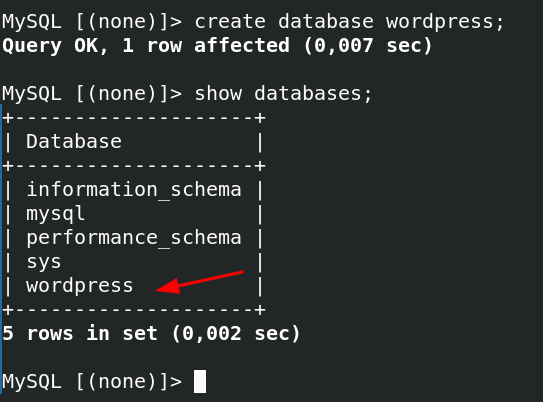The height and width of the screenshot is (402, 543).
Task: Click the second 'MySQL [(none)]>' prompt
Action: (92, 94)
